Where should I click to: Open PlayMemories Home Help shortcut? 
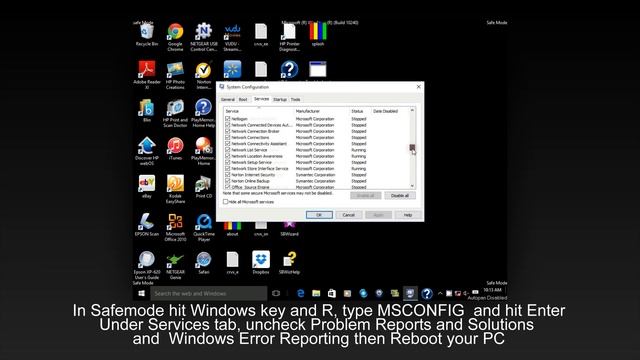click(203, 113)
